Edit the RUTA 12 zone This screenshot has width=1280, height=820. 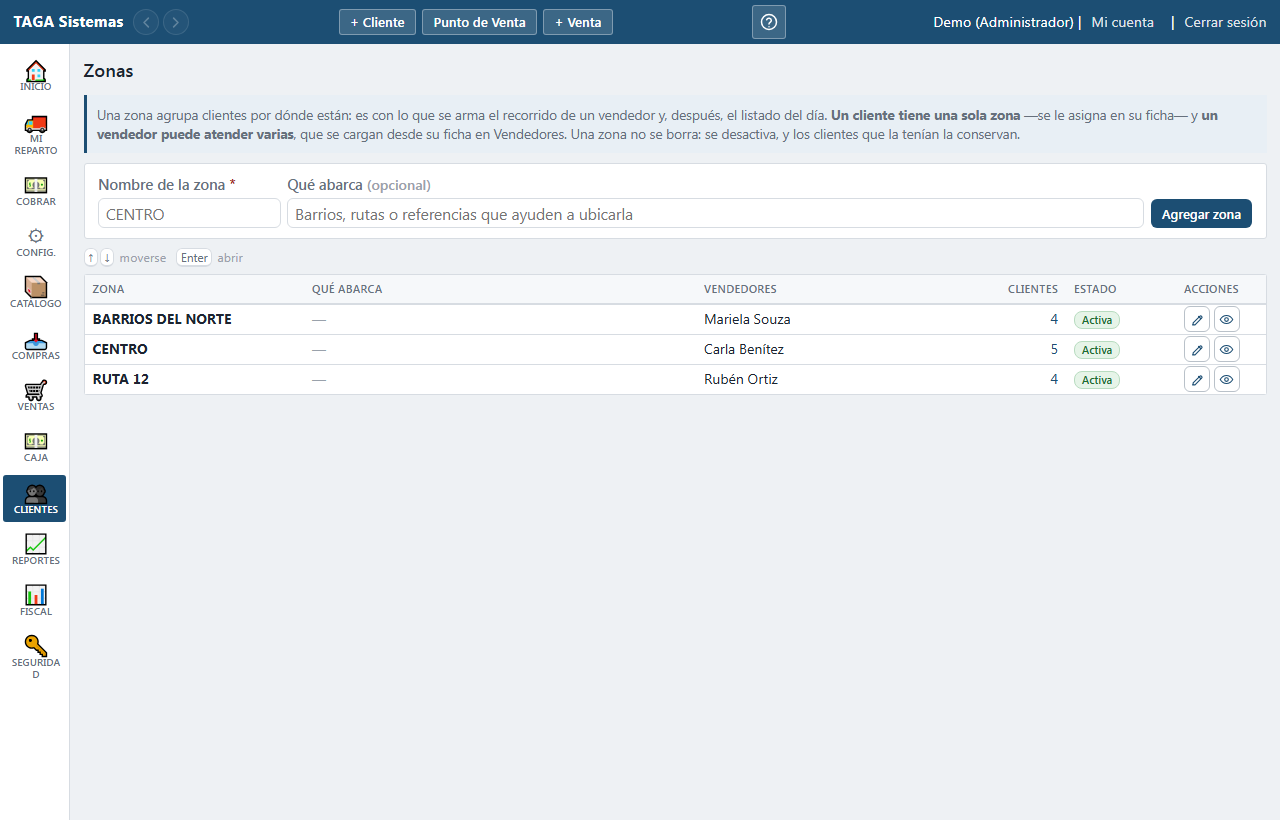click(x=1197, y=380)
